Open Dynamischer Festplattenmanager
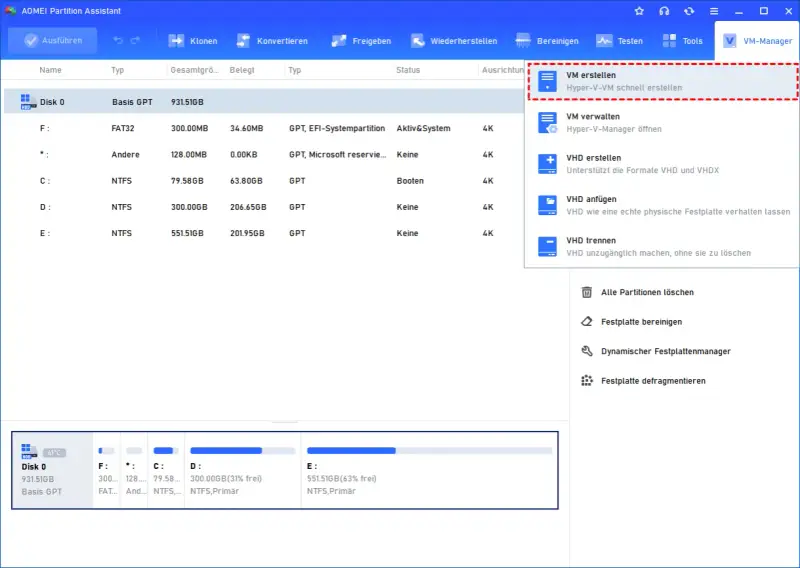Viewport: 800px width, 568px height. 656,351
